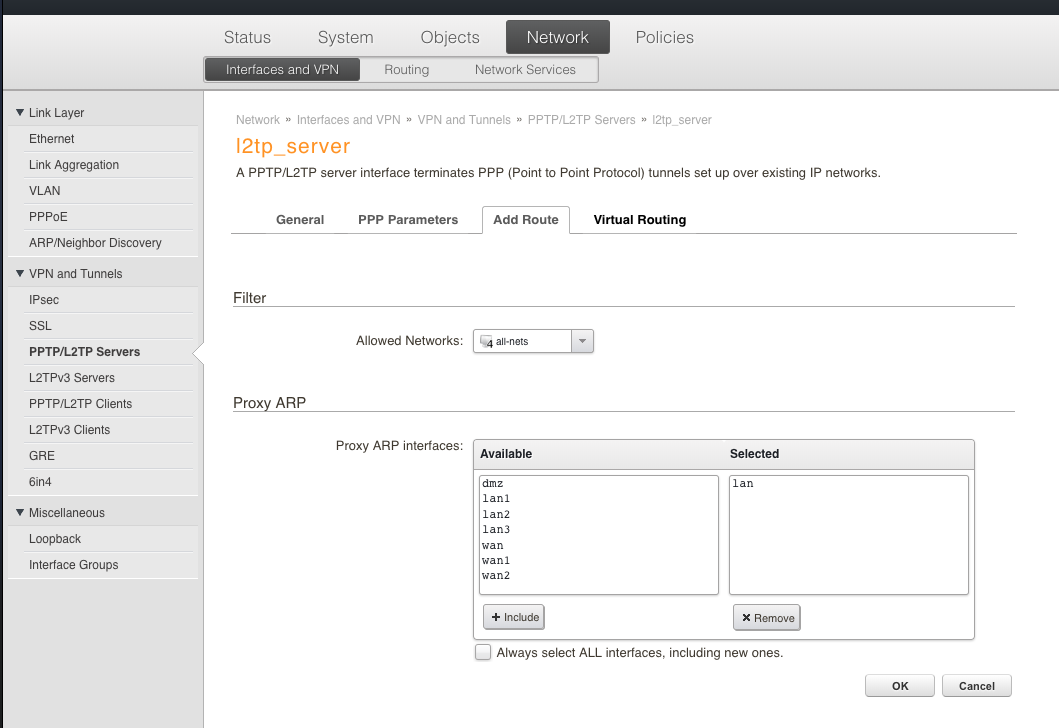Click the all-nets network icon in Allowed Networks
Viewport: 1059px width, 728px height.
486,342
